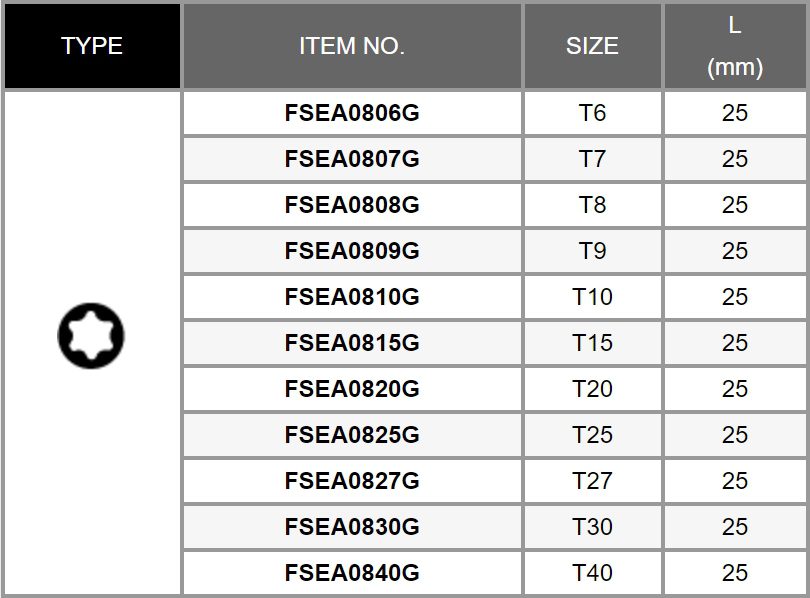Select item number FSEA0806G
The image size is (810, 598).
click(x=352, y=113)
